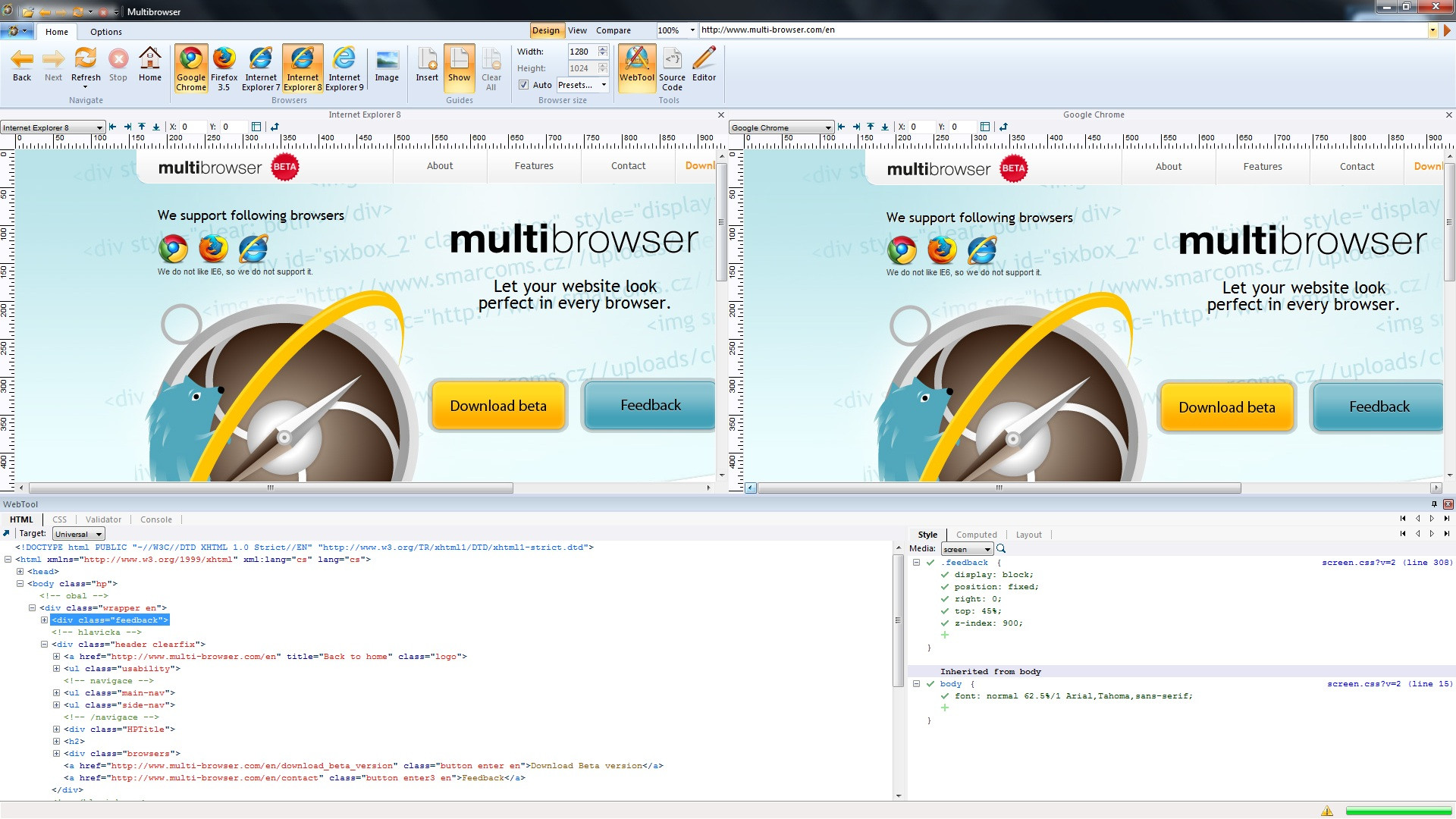Open the CSS tab in WebTool

coord(59,519)
